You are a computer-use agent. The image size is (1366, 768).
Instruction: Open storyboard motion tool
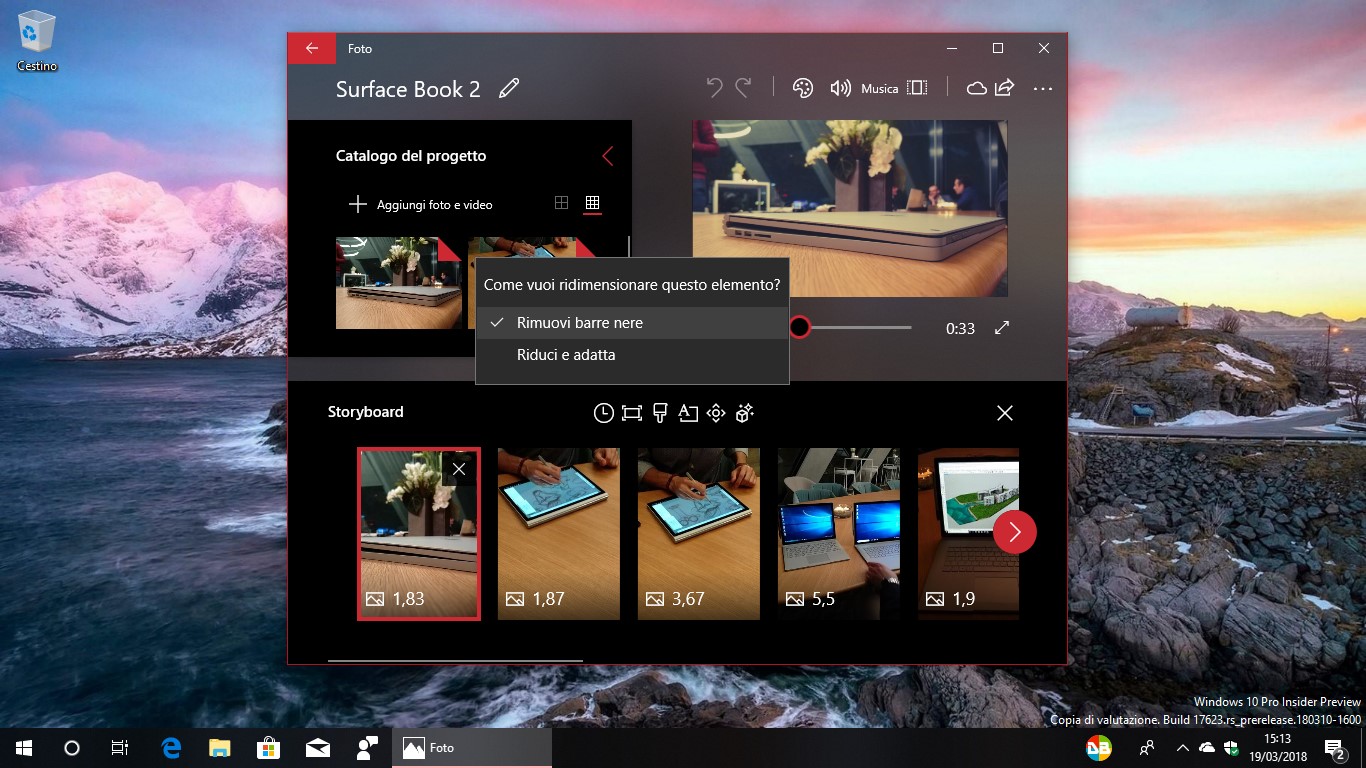[716, 413]
